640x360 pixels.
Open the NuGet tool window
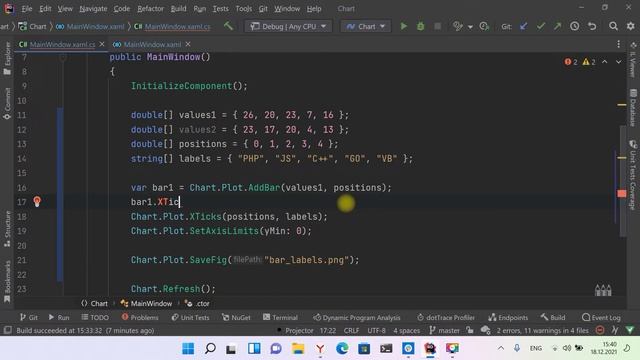(x=236, y=317)
